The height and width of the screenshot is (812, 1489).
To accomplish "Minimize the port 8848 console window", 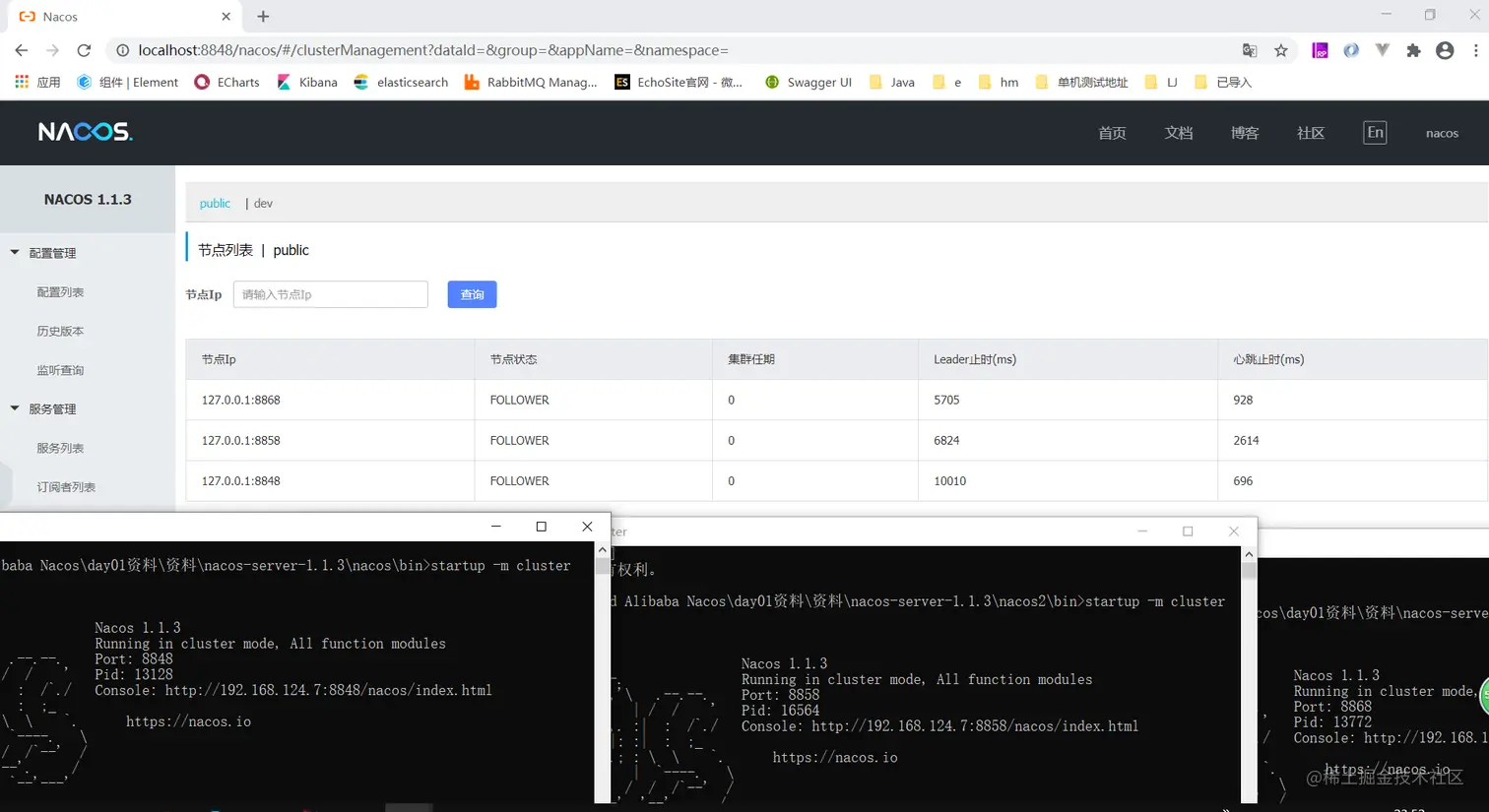I will tap(496, 527).
